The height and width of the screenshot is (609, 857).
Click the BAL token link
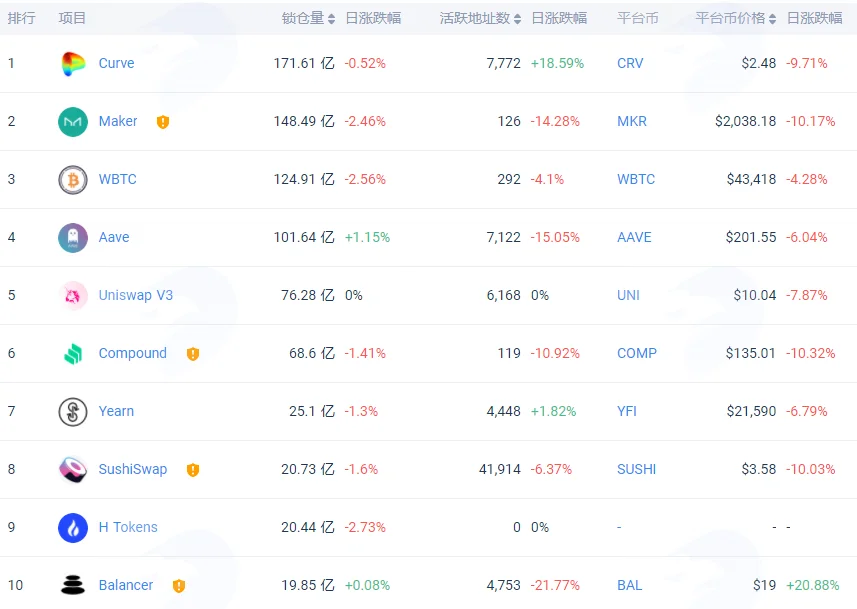pyautogui.click(x=630, y=585)
